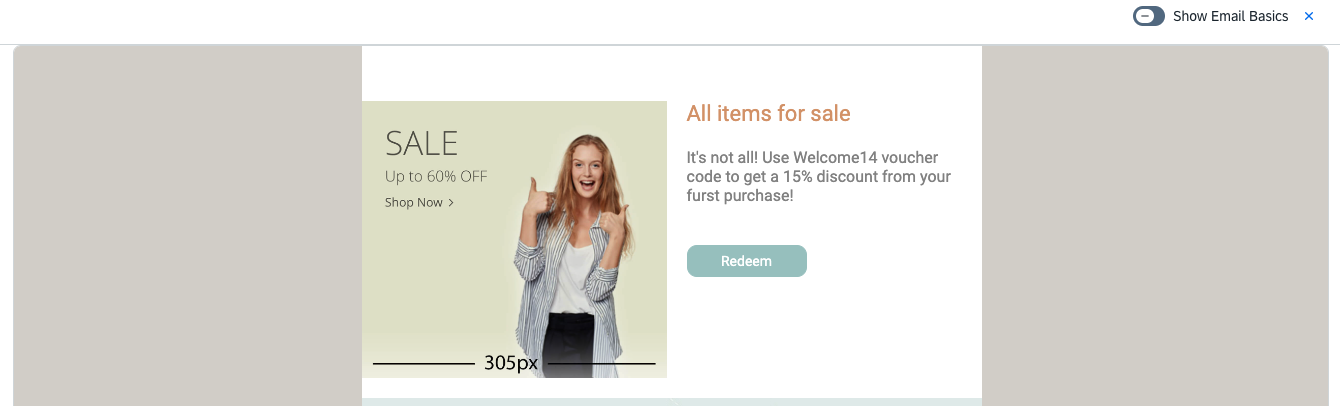The height and width of the screenshot is (406, 1340).
Task: Click the Up to 60% OFF text
Action: click(436, 177)
